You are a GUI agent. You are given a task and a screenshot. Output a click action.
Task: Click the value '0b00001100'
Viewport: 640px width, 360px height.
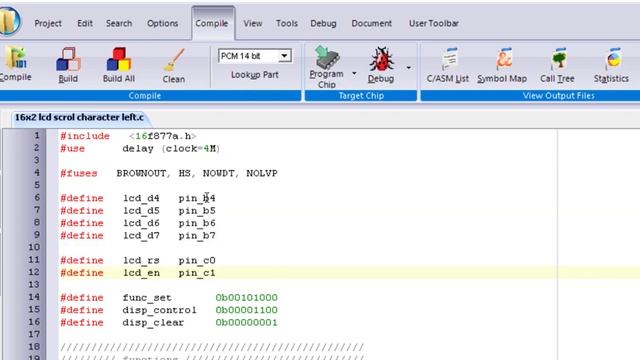[247, 310]
